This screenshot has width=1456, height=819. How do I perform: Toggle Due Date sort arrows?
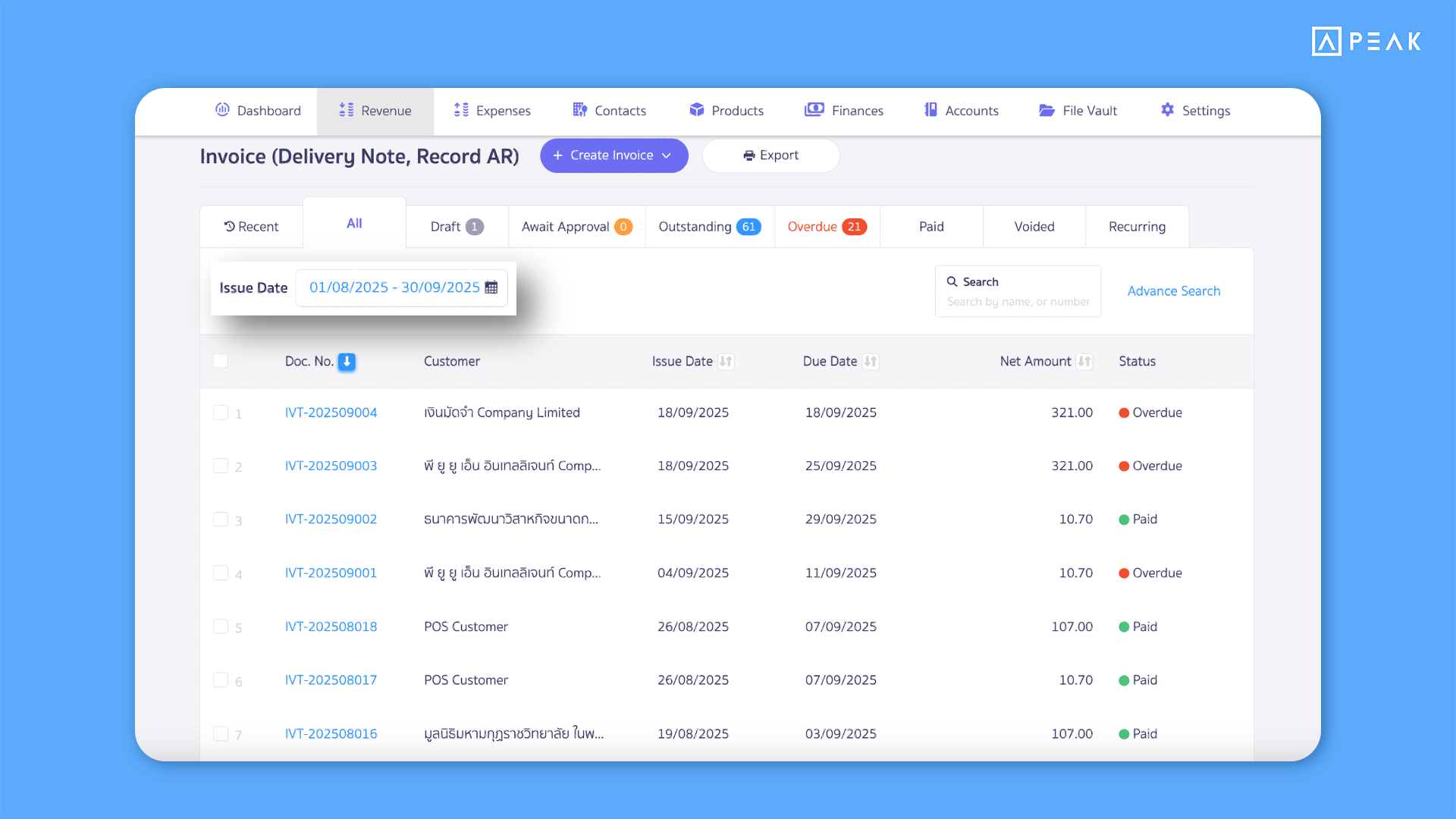pyautogui.click(x=871, y=362)
